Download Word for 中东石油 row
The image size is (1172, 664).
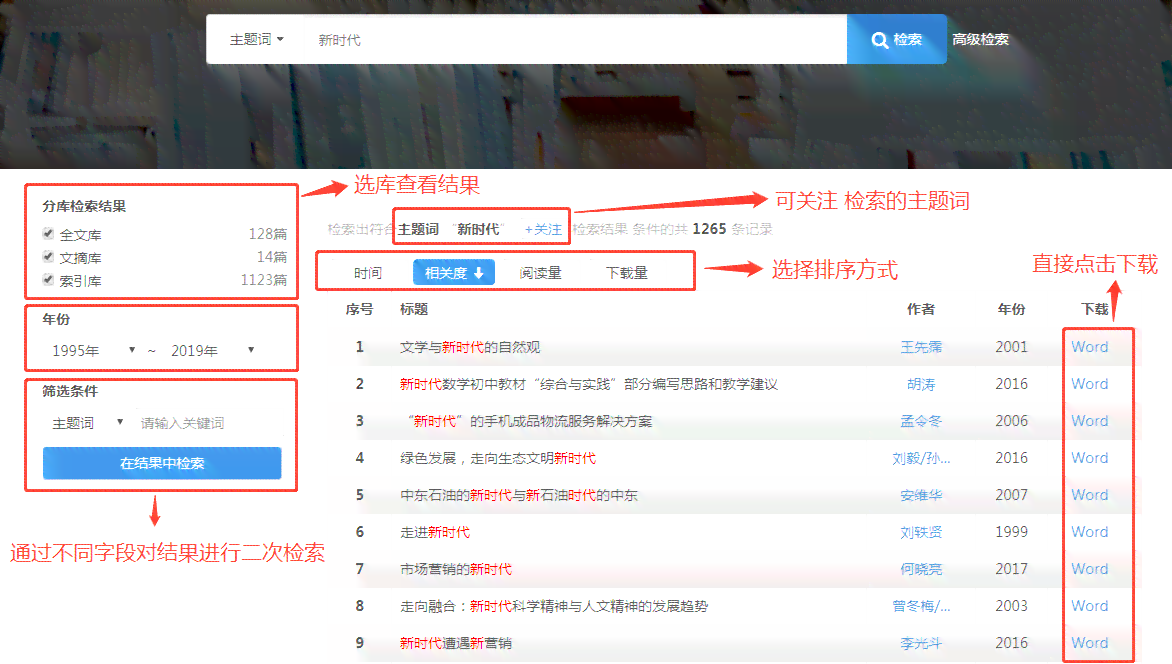(1090, 495)
